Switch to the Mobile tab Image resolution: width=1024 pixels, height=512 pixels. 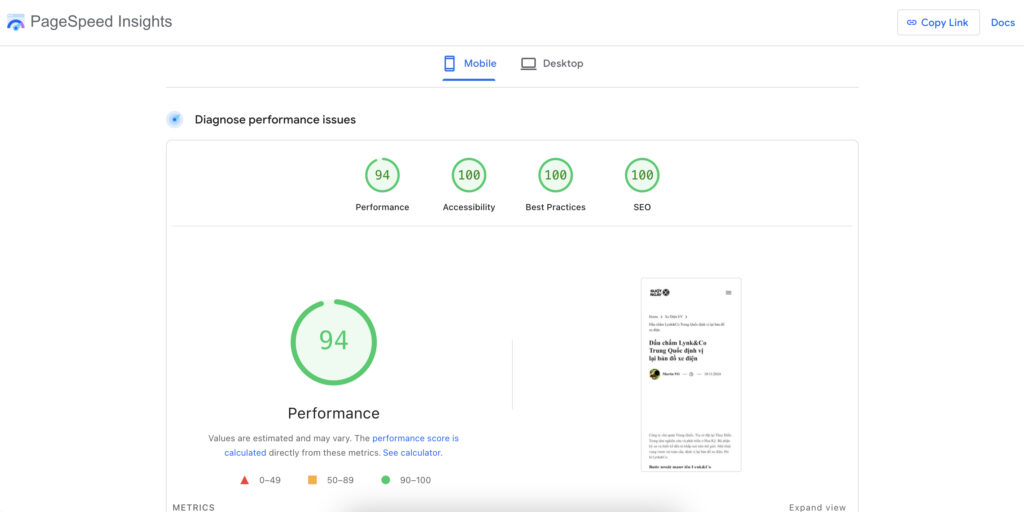[x=469, y=64]
